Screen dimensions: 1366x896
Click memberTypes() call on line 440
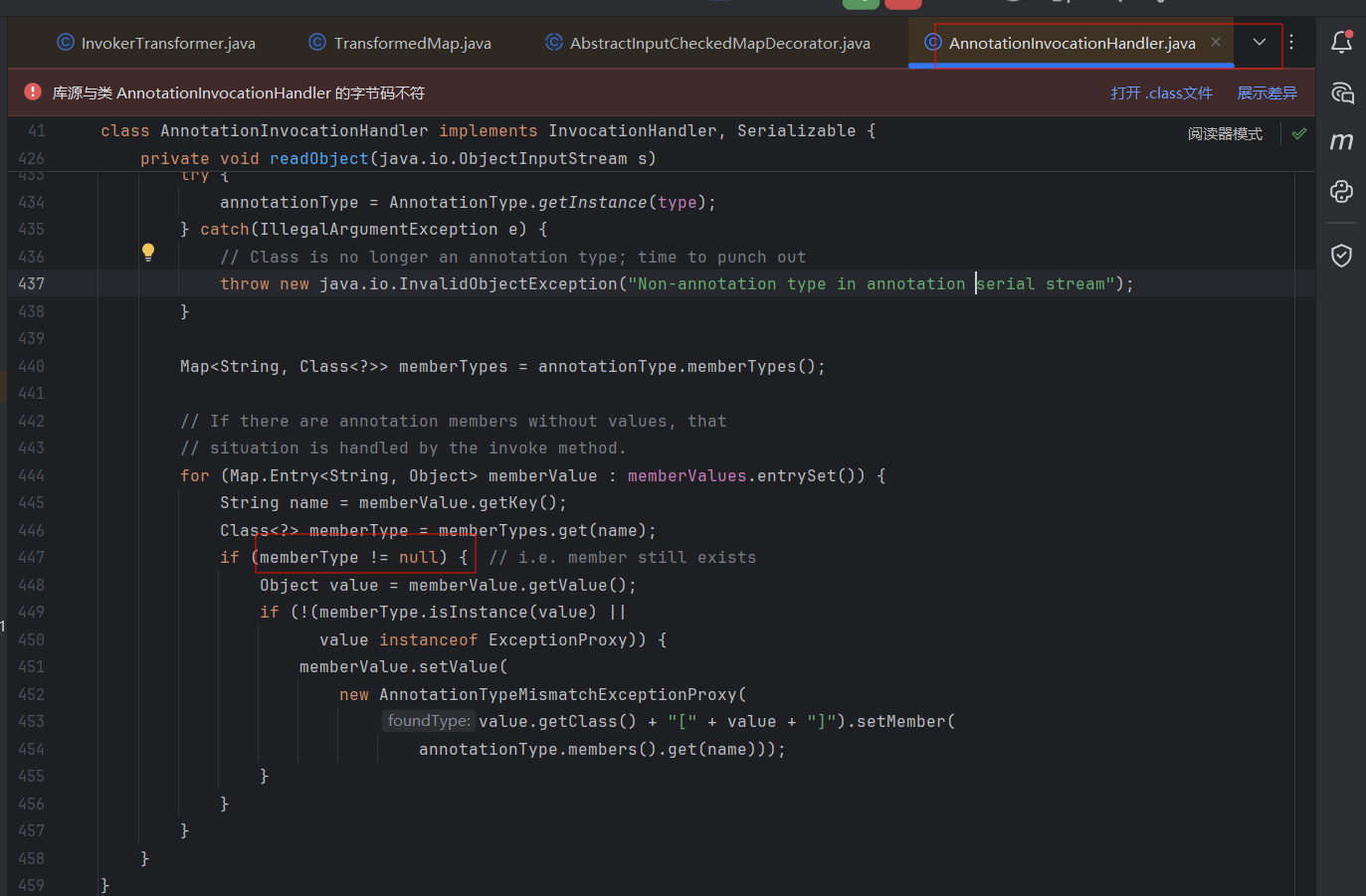751,366
